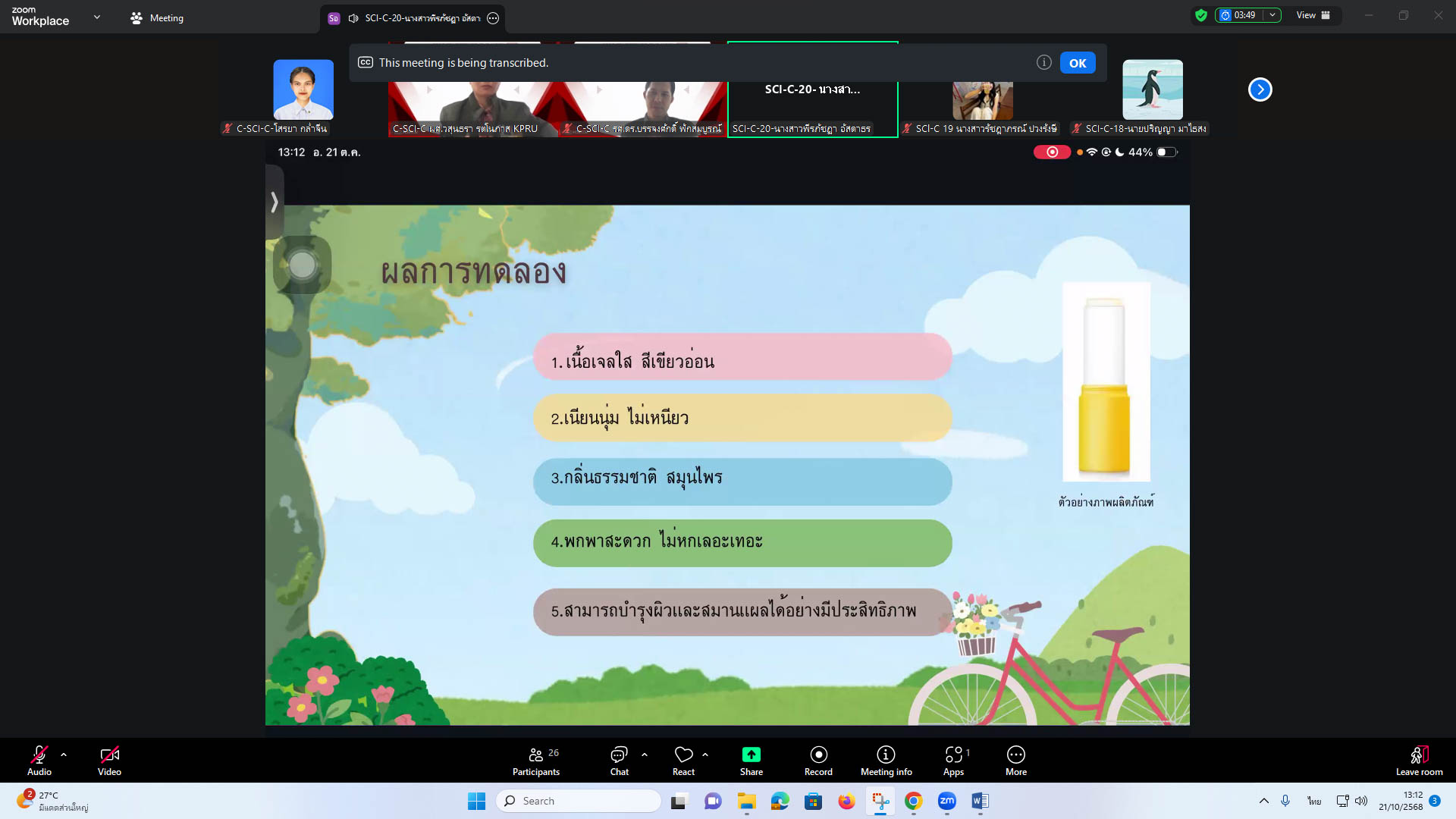Expand the chat options arrow

click(x=645, y=755)
